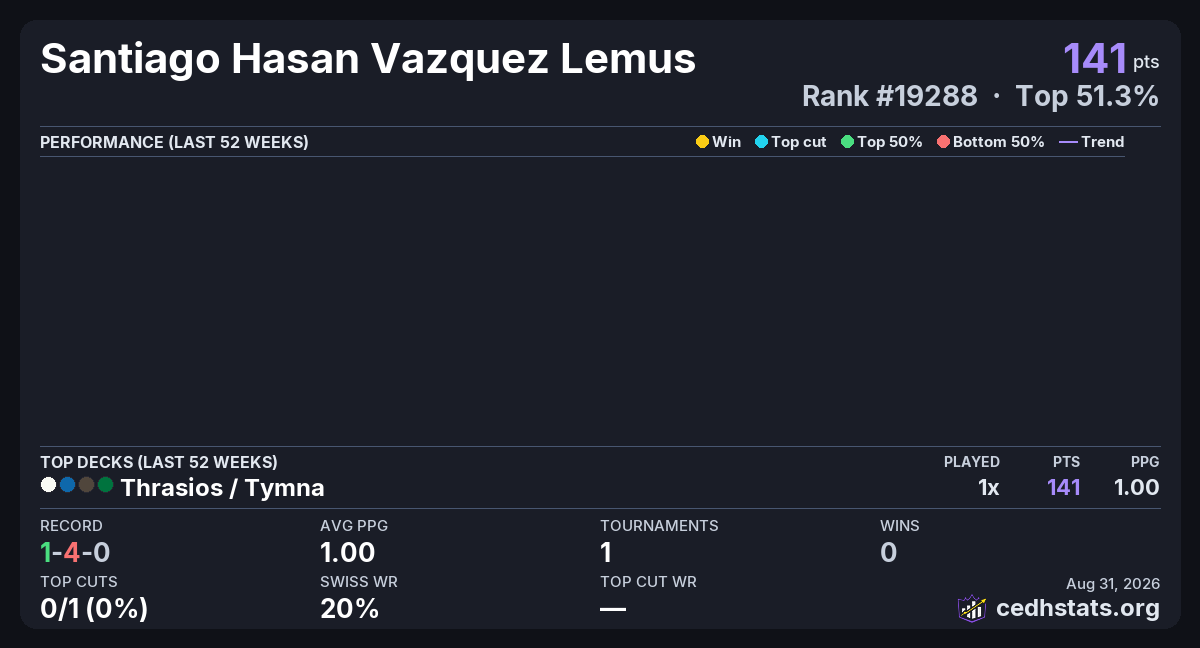Click the Aug 31, 2026 date
The height and width of the screenshot is (648, 1200).
pos(1113,583)
